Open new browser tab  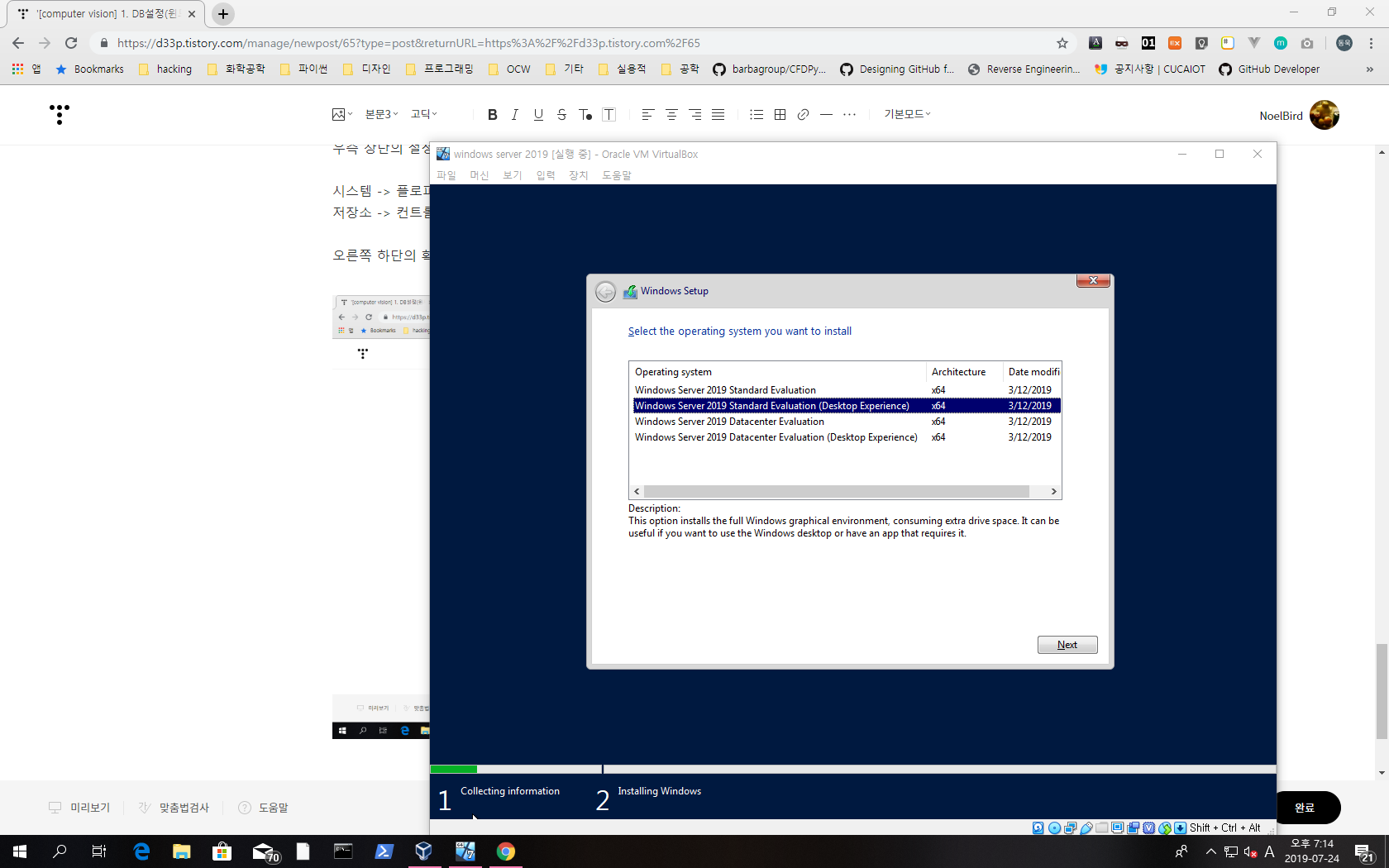coord(223,14)
